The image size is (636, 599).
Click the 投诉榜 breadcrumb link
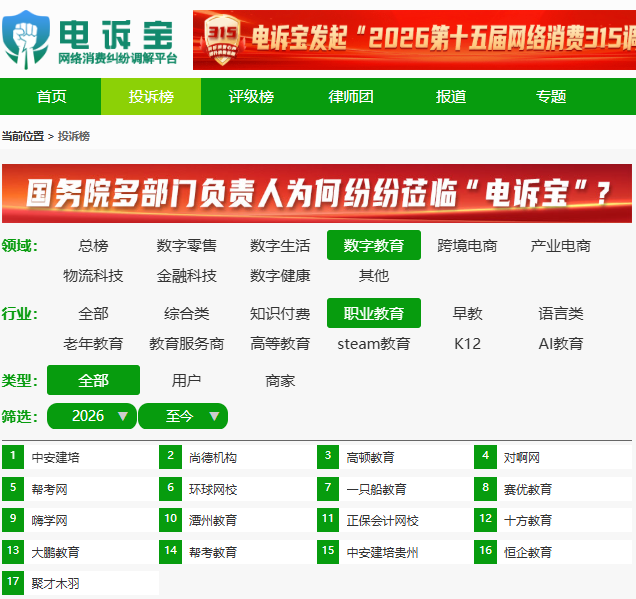pyautogui.click(x=73, y=136)
